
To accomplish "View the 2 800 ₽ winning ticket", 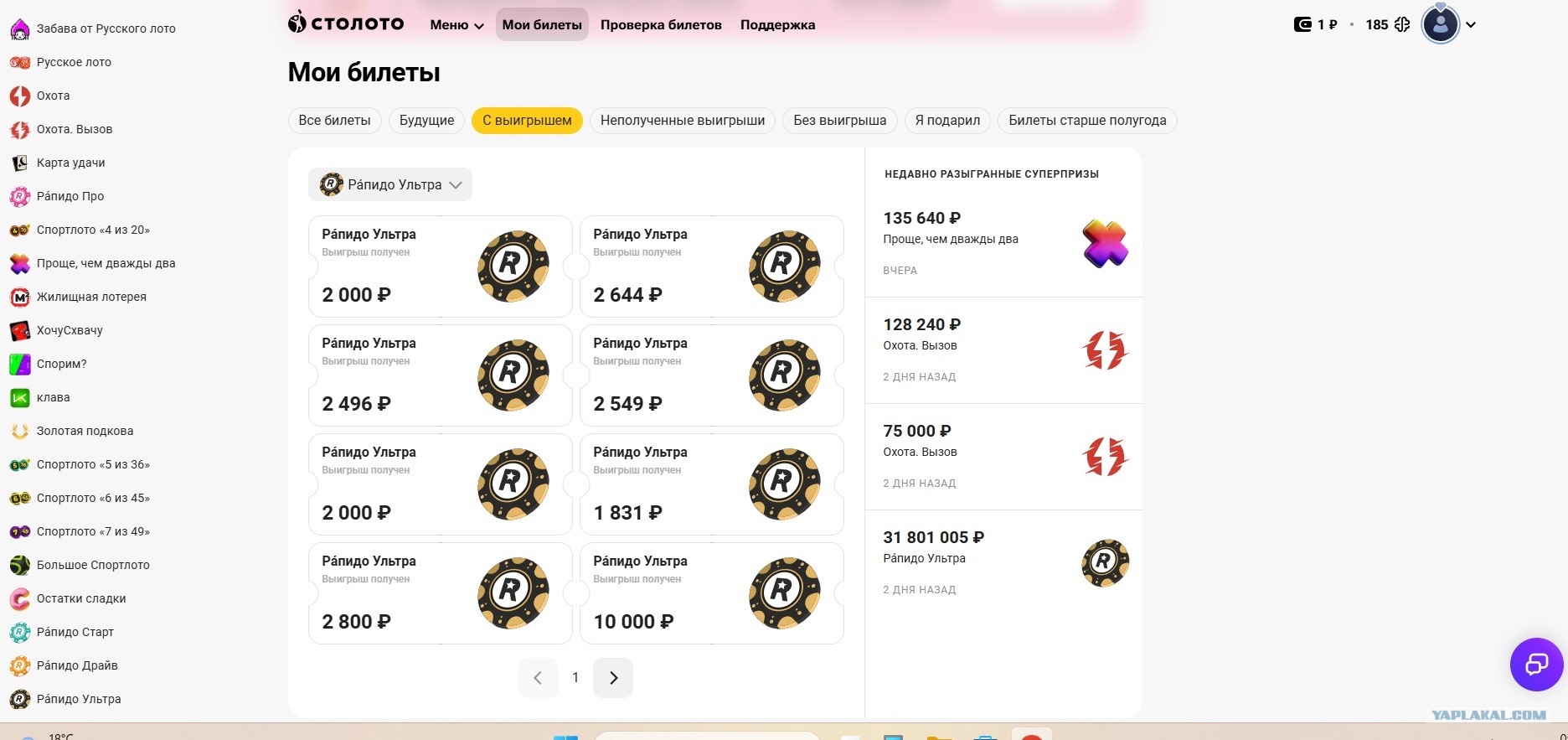I will point(441,593).
